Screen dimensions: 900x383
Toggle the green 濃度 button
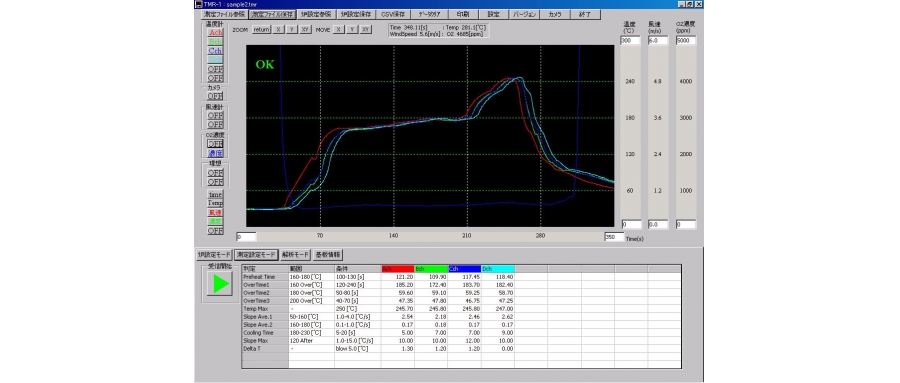click(x=215, y=221)
